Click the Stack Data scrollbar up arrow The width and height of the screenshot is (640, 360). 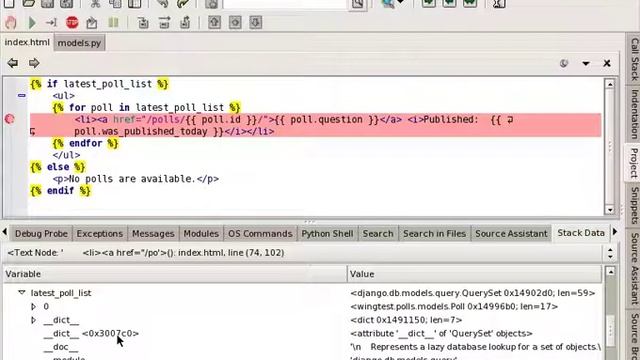[x=610, y=271]
